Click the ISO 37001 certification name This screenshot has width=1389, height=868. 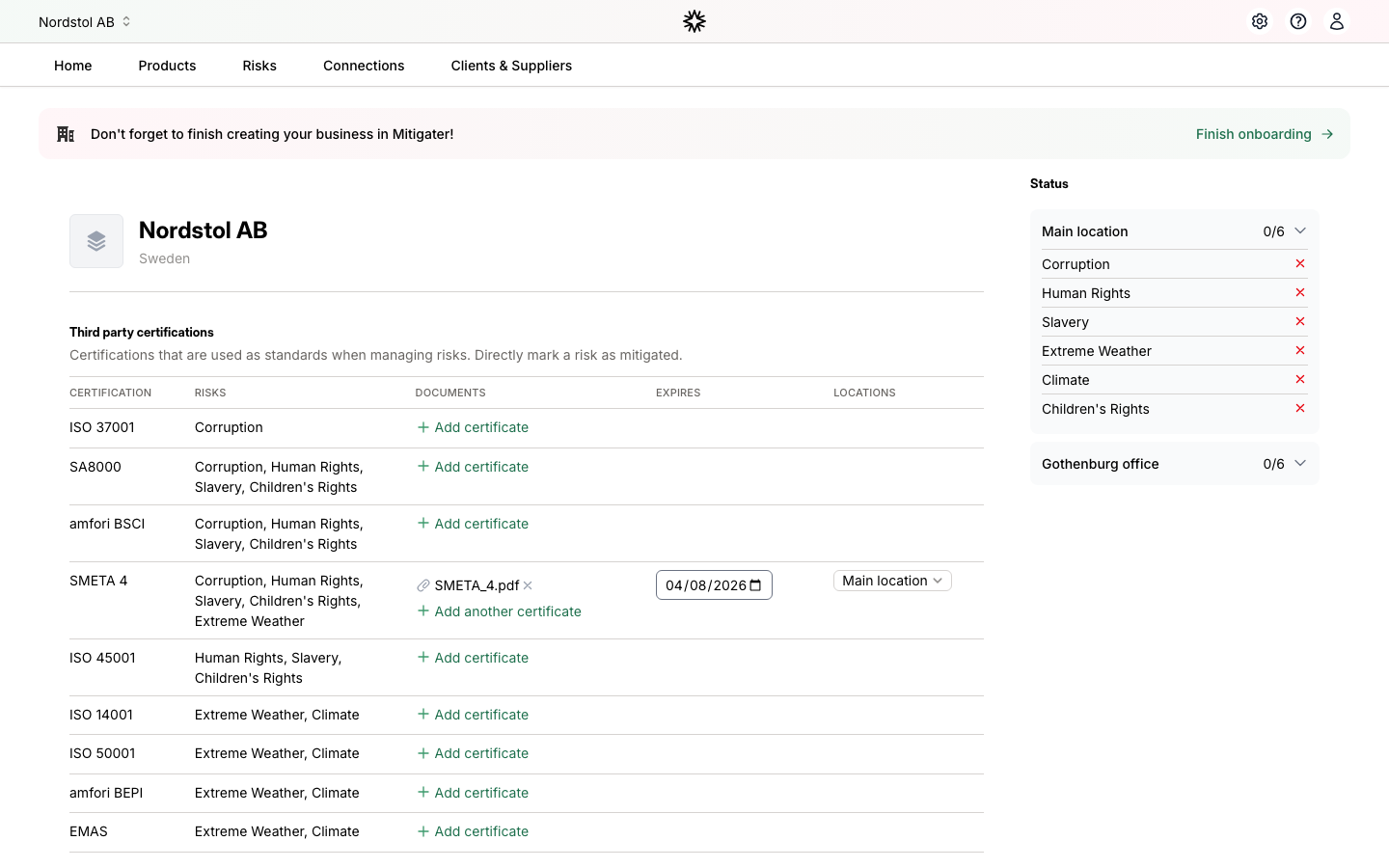click(x=102, y=427)
